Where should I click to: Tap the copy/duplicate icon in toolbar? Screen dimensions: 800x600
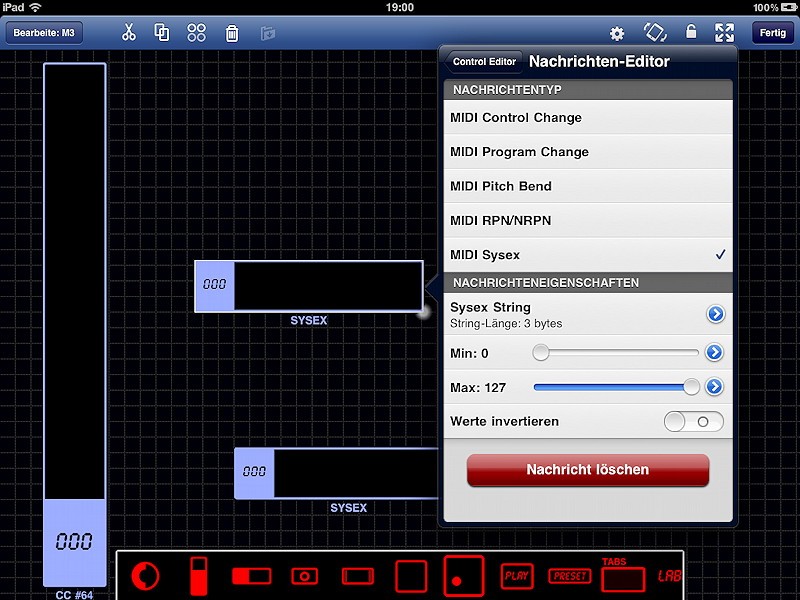pos(162,33)
